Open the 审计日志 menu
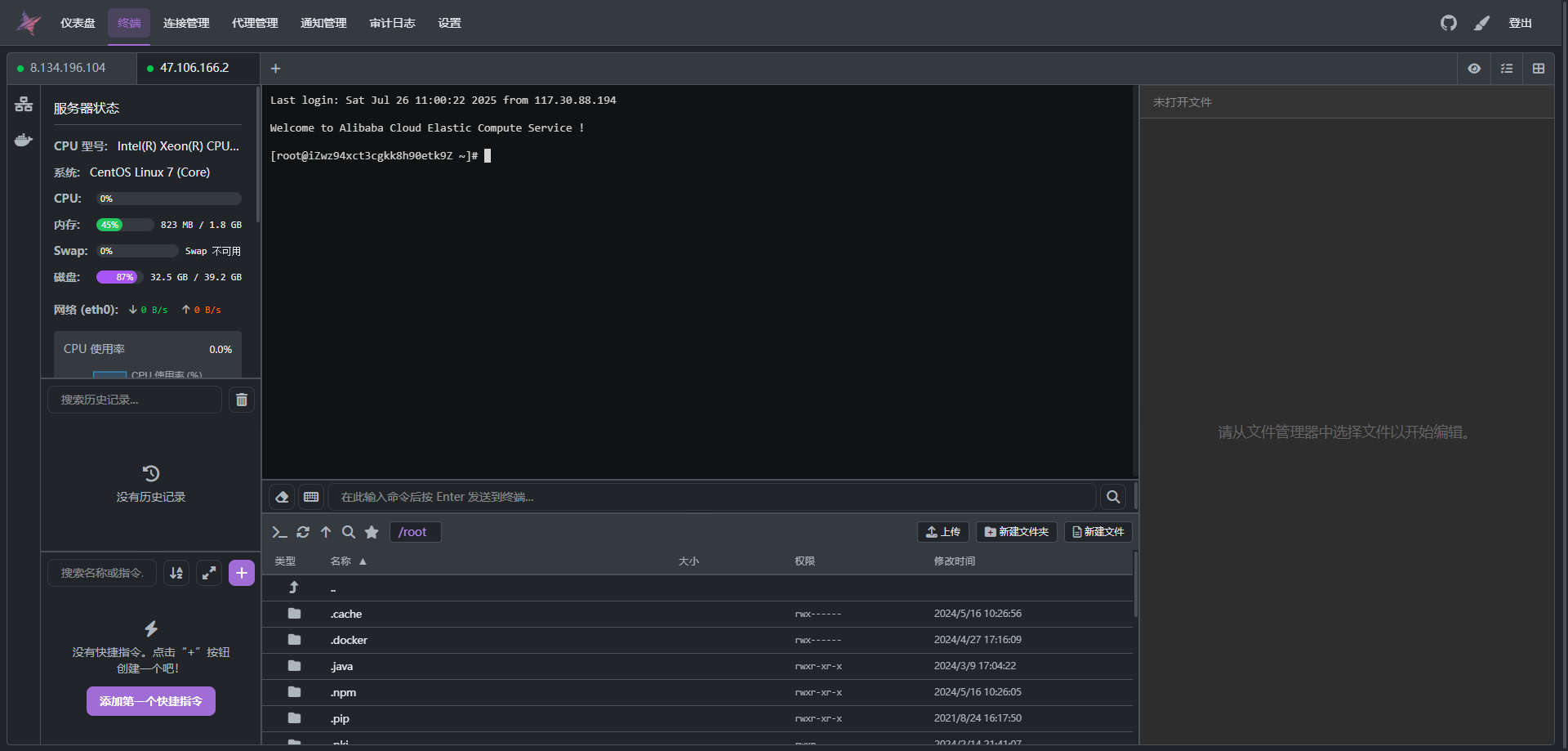1568x751 pixels. coord(392,23)
